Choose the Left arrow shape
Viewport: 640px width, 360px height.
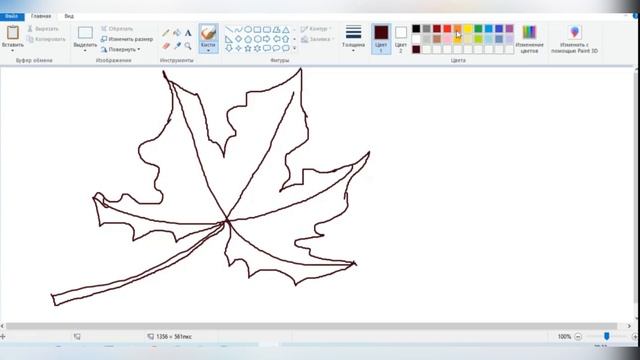coord(276,39)
